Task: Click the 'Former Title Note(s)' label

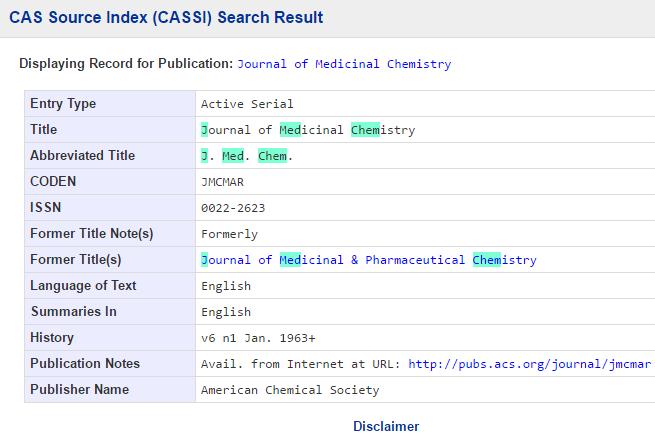Action: [x=91, y=233]
